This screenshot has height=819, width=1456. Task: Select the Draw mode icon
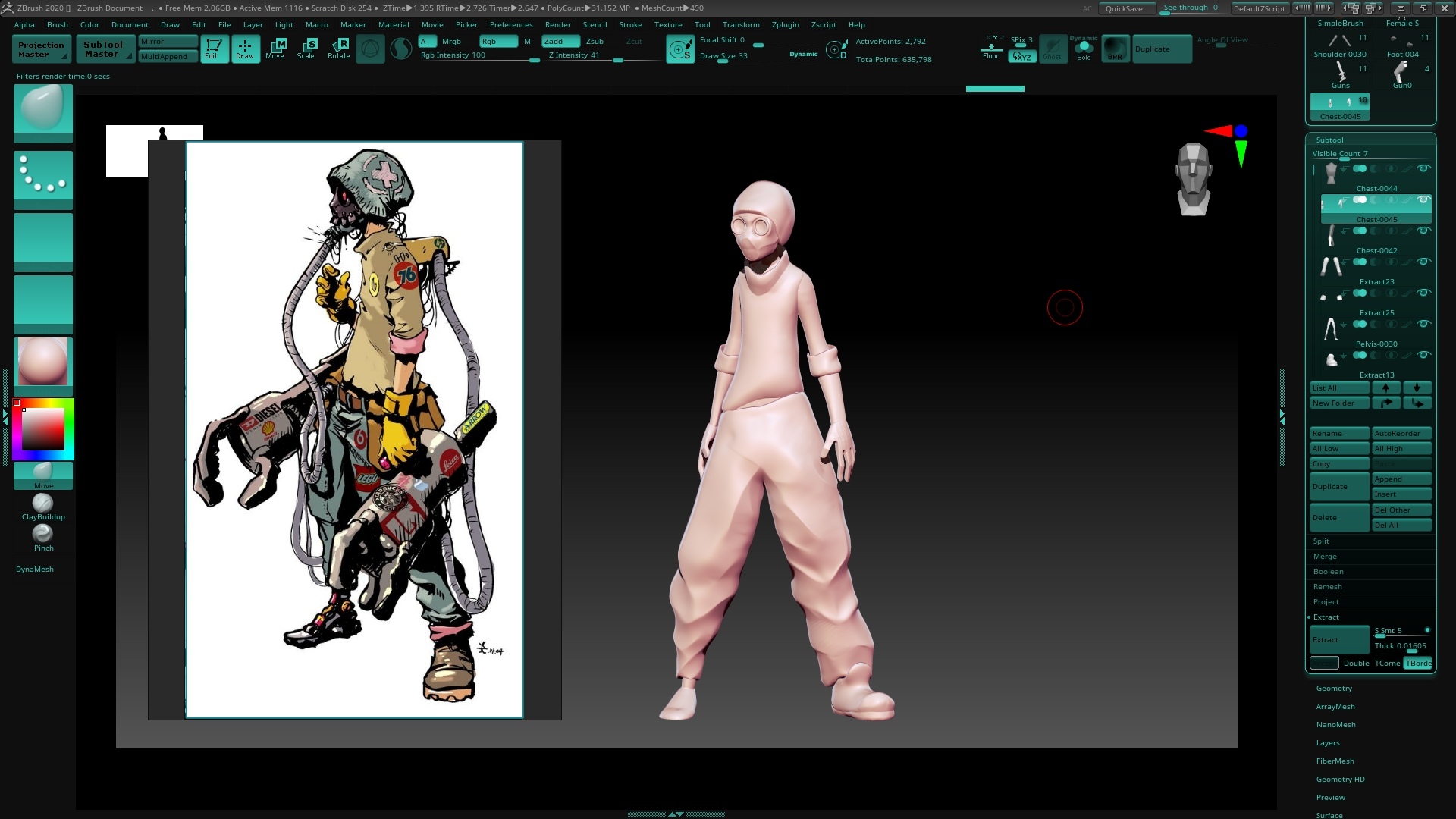246,49
